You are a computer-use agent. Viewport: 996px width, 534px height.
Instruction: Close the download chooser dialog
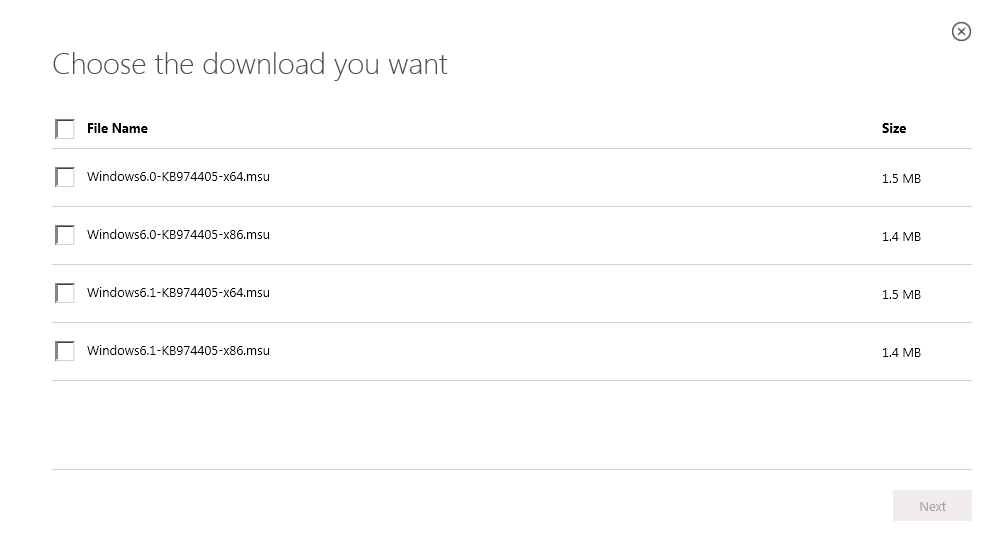click(961, 32)
